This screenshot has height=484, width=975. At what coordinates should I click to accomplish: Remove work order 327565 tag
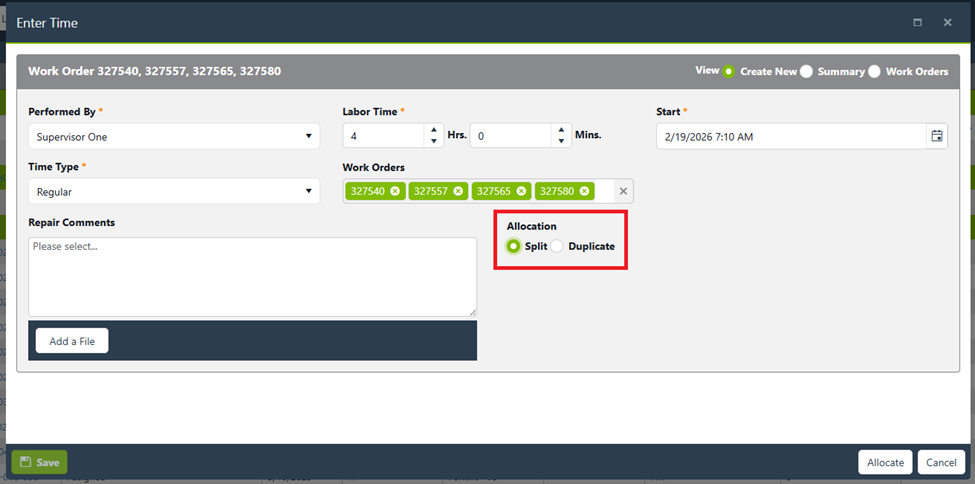click(x=521, y=191)
